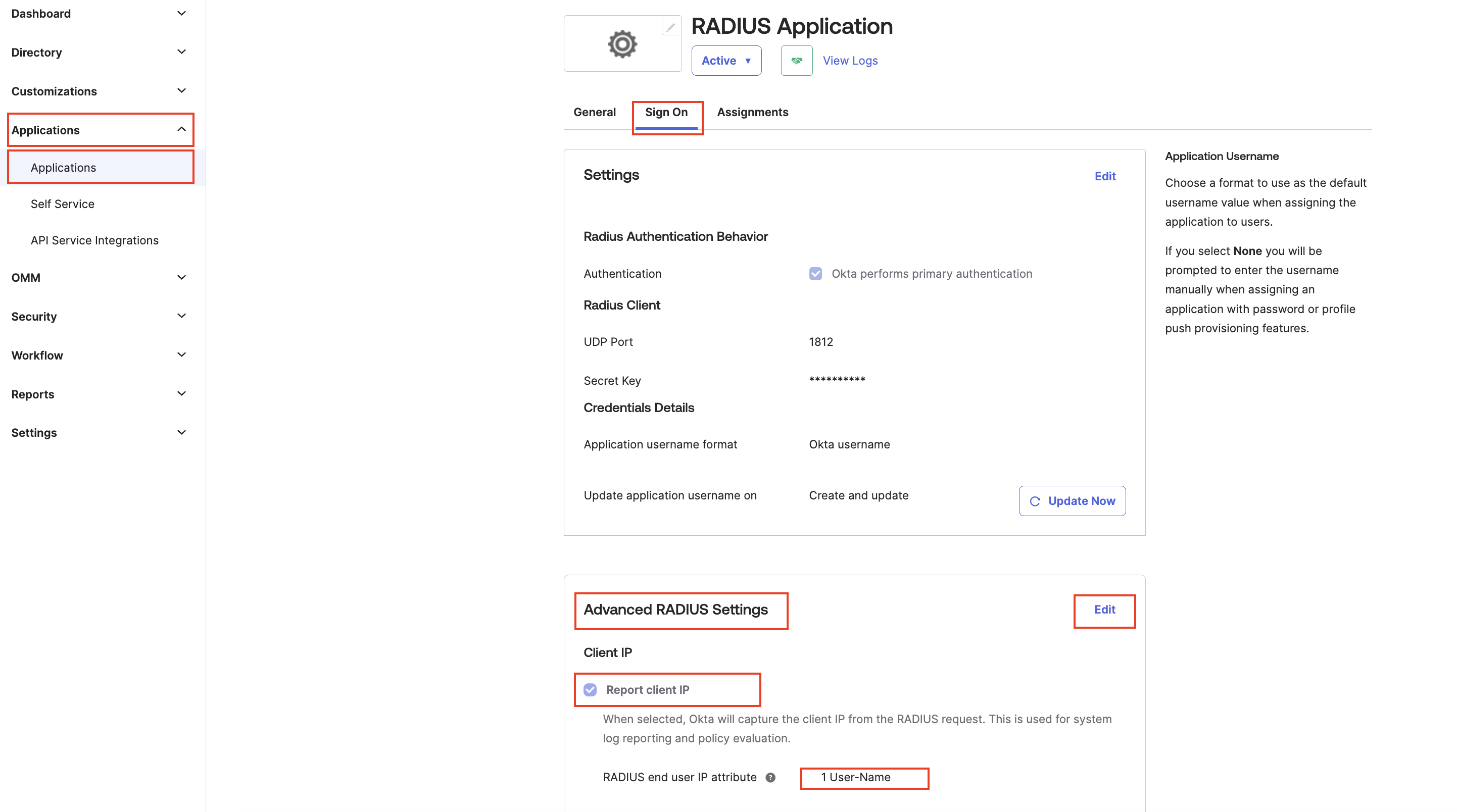Click the help icon beside RADIUS end user IP attribute
This screenshot has width=1457, height=812.
(770, 778)
